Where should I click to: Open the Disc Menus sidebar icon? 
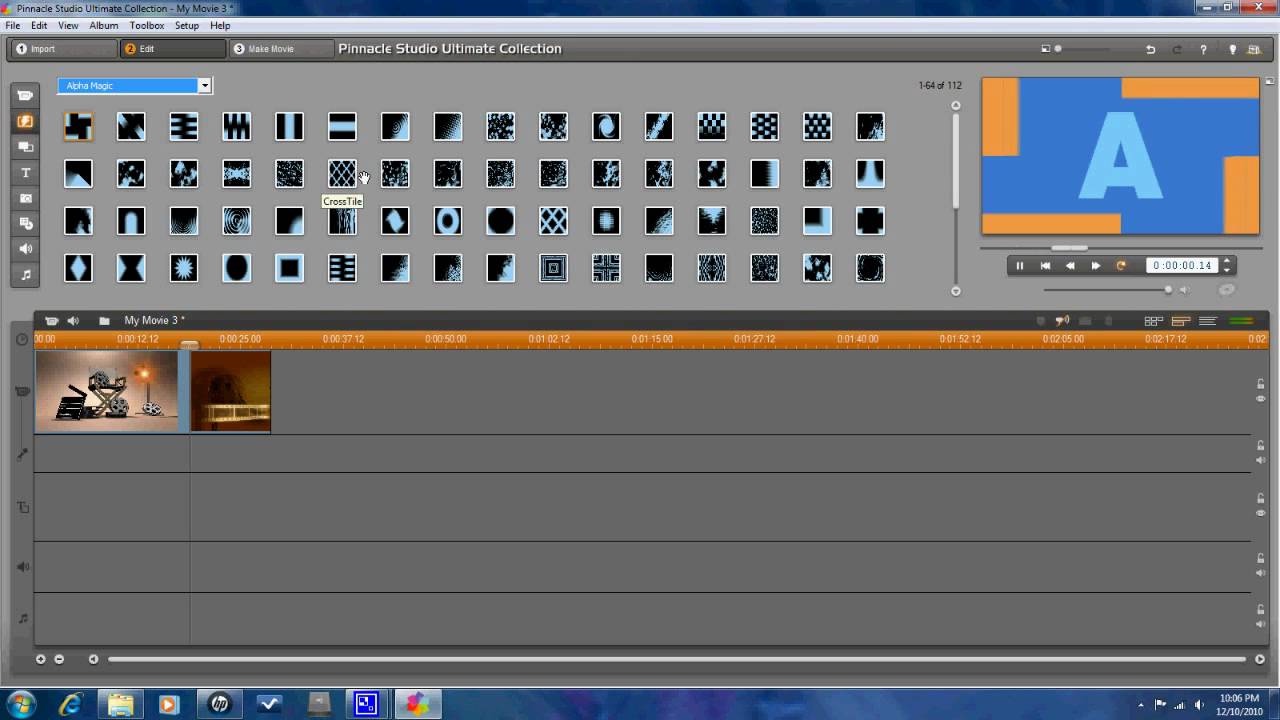(25, 224)
